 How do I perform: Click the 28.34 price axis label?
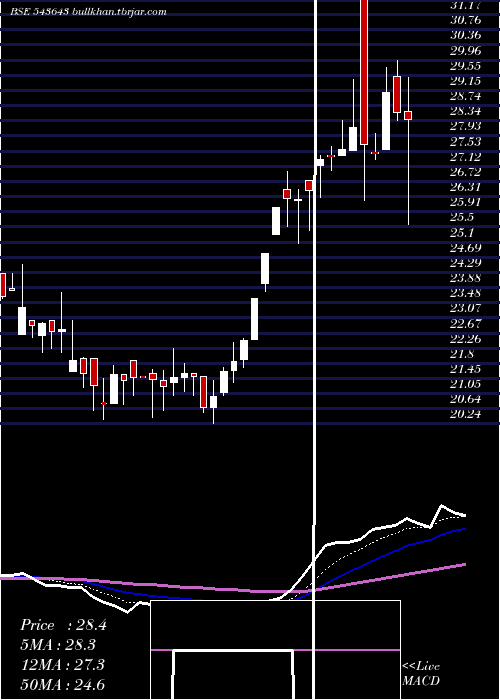point(466,111)
